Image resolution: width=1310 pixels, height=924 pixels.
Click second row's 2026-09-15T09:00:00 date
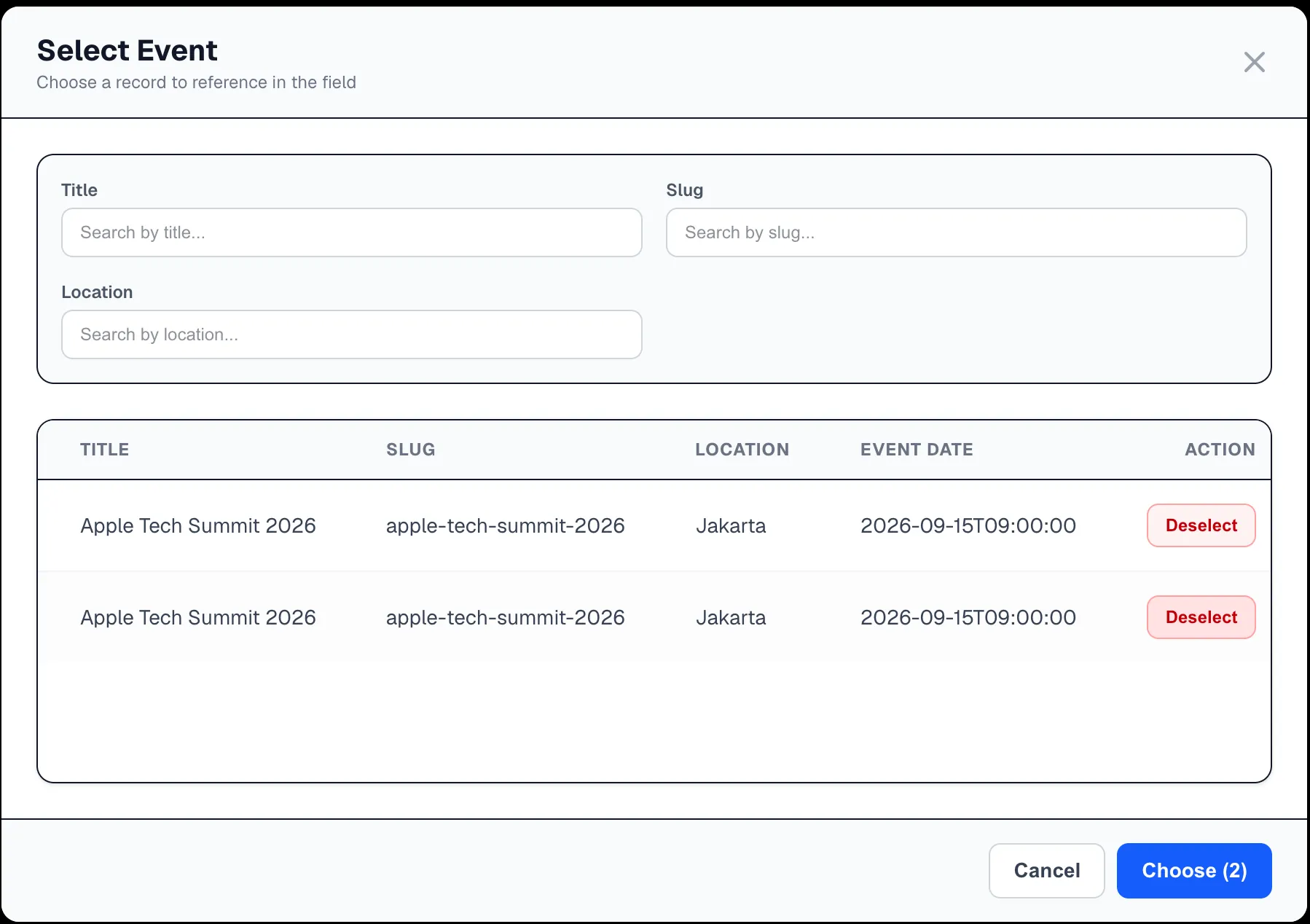(968, 617)
